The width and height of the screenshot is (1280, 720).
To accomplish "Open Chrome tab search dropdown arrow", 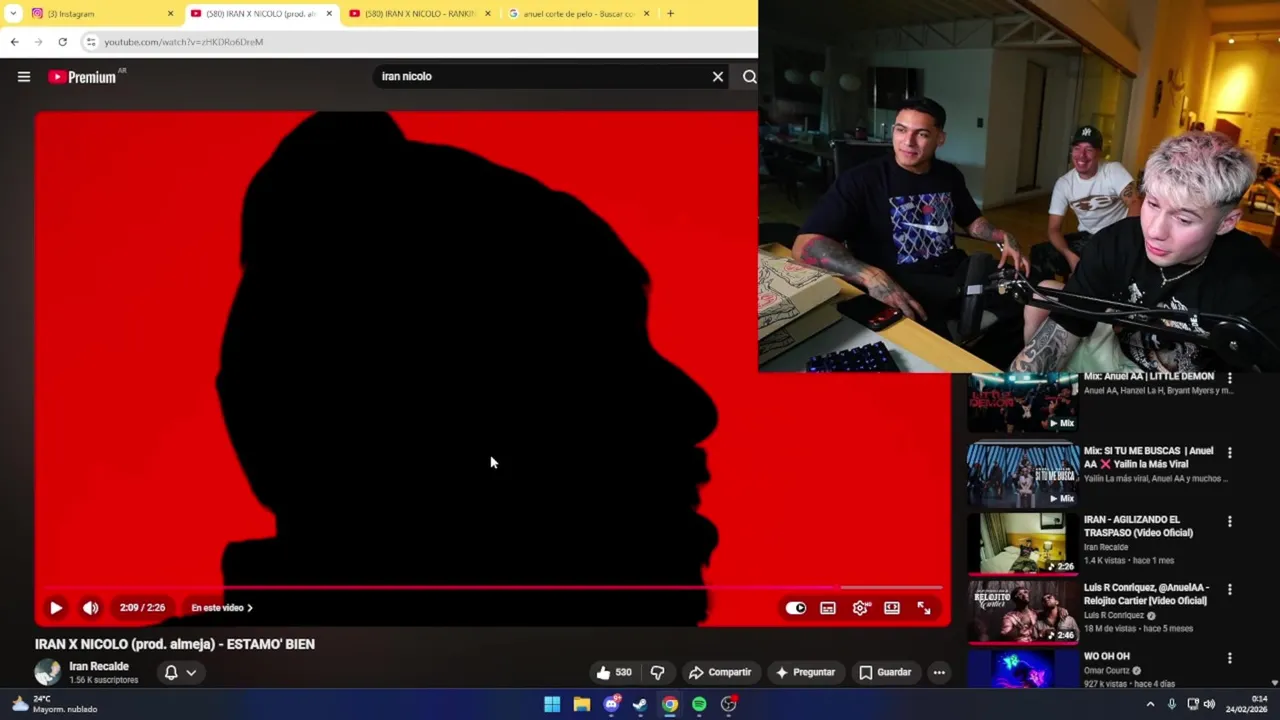I will pyautogui.click(x=13, y=14).
